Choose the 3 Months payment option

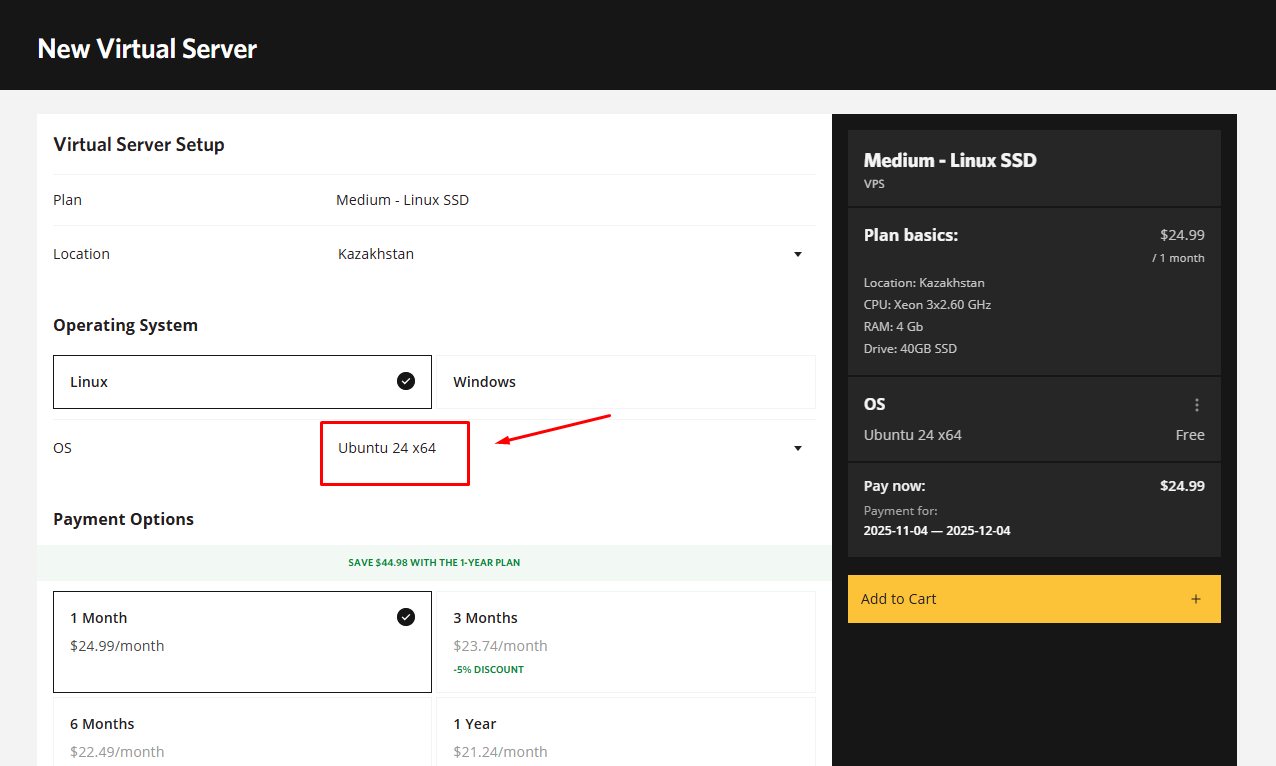[625, 641]
